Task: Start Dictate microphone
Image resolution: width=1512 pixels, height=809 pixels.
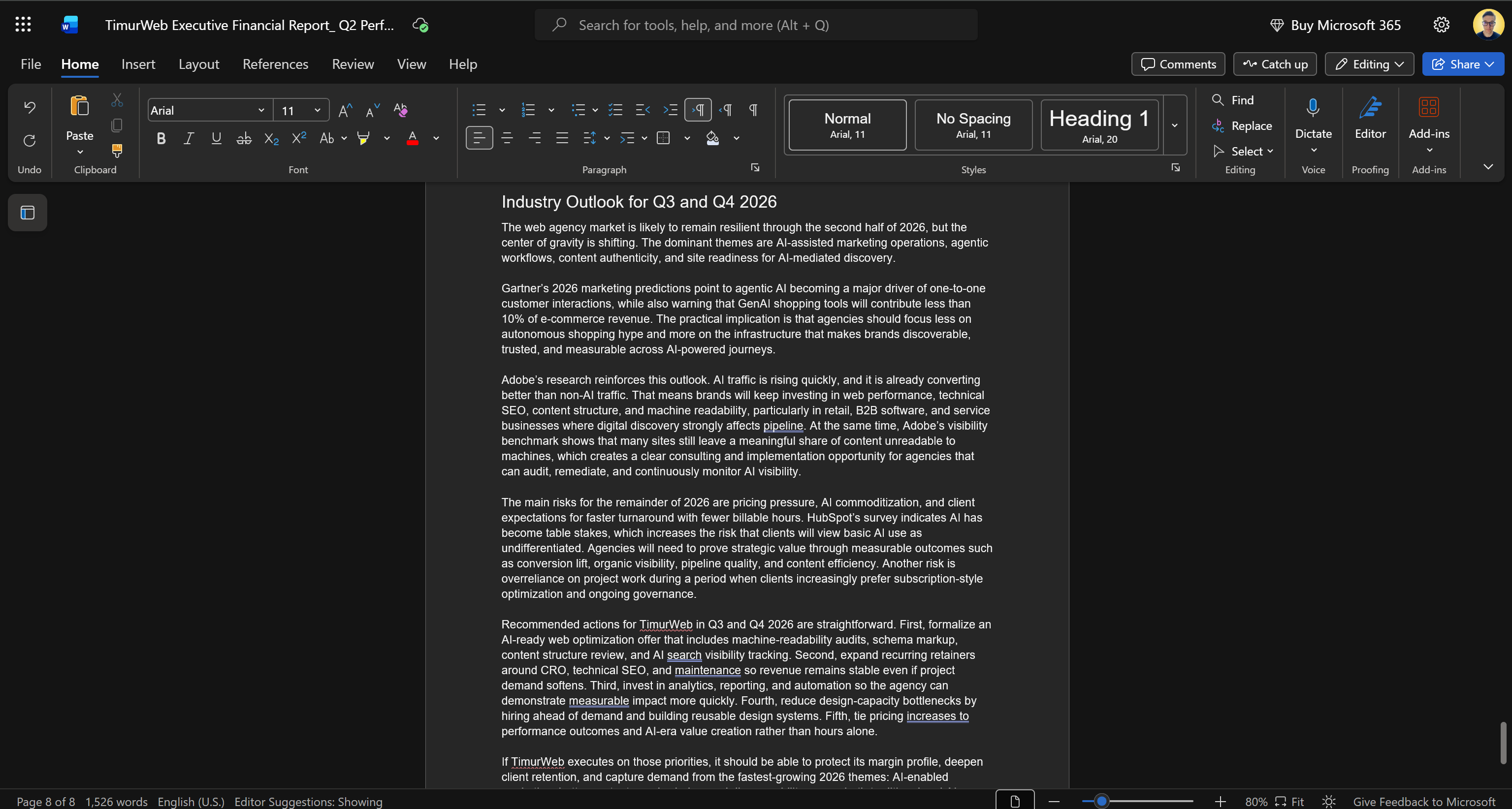Action: pos(1313,109)
